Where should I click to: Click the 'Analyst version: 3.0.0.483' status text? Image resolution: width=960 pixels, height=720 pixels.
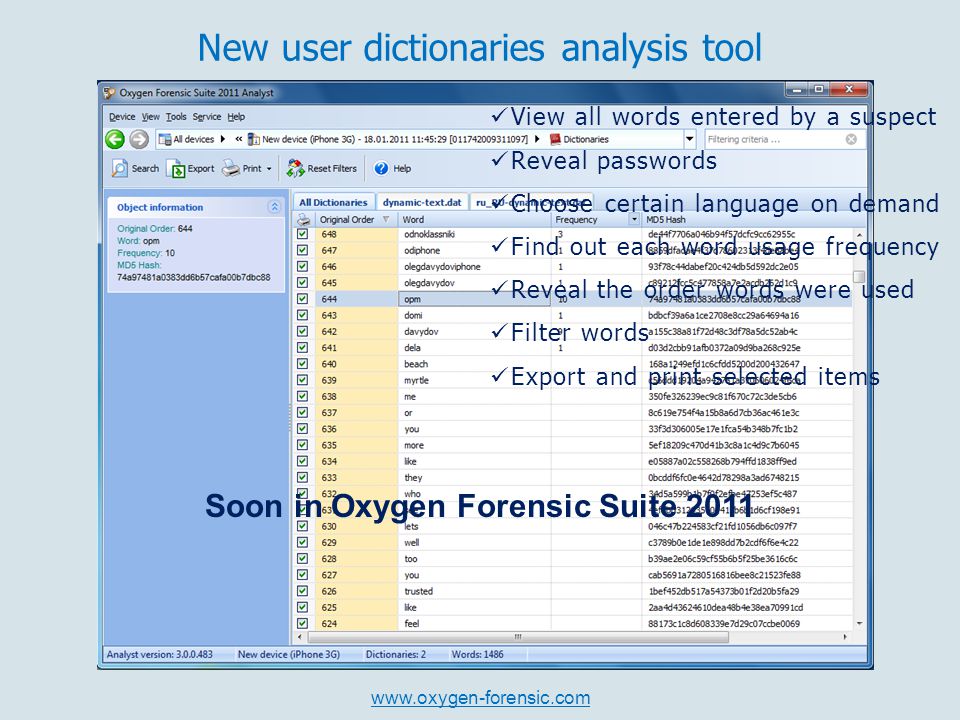click(160, 654)
